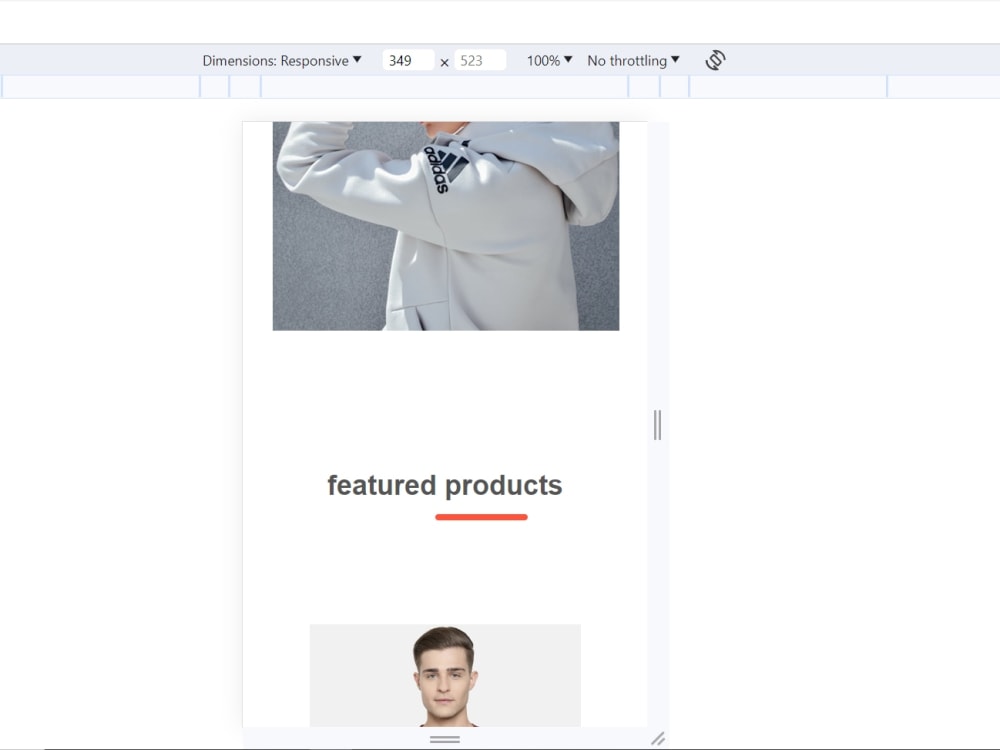Screen dimensions: 1000x750
Task: Click the right-edge viewport resize handle
Action: [x=657, y=425]
